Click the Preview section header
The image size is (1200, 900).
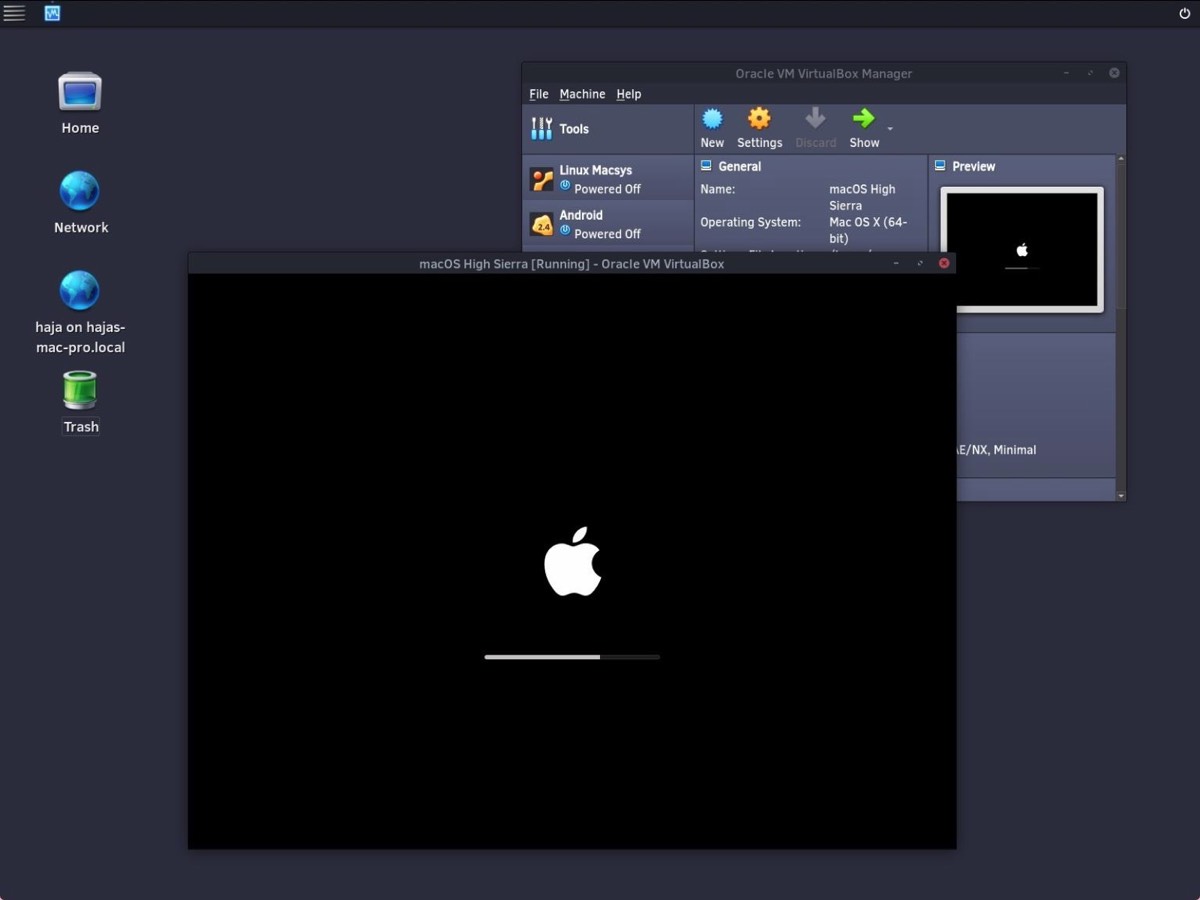click(972, 167)
